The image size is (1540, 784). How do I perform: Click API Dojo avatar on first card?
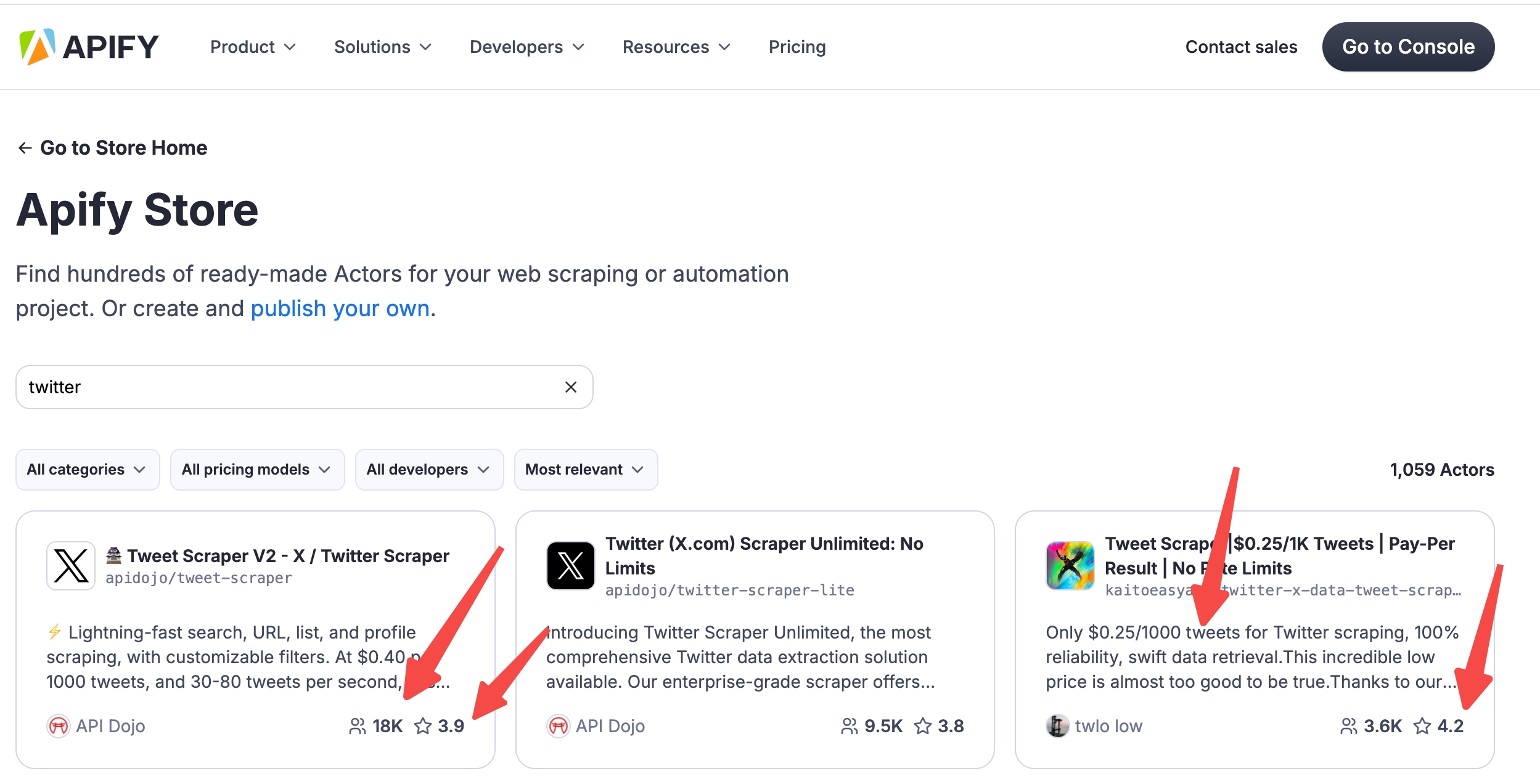tap(59, 726)
